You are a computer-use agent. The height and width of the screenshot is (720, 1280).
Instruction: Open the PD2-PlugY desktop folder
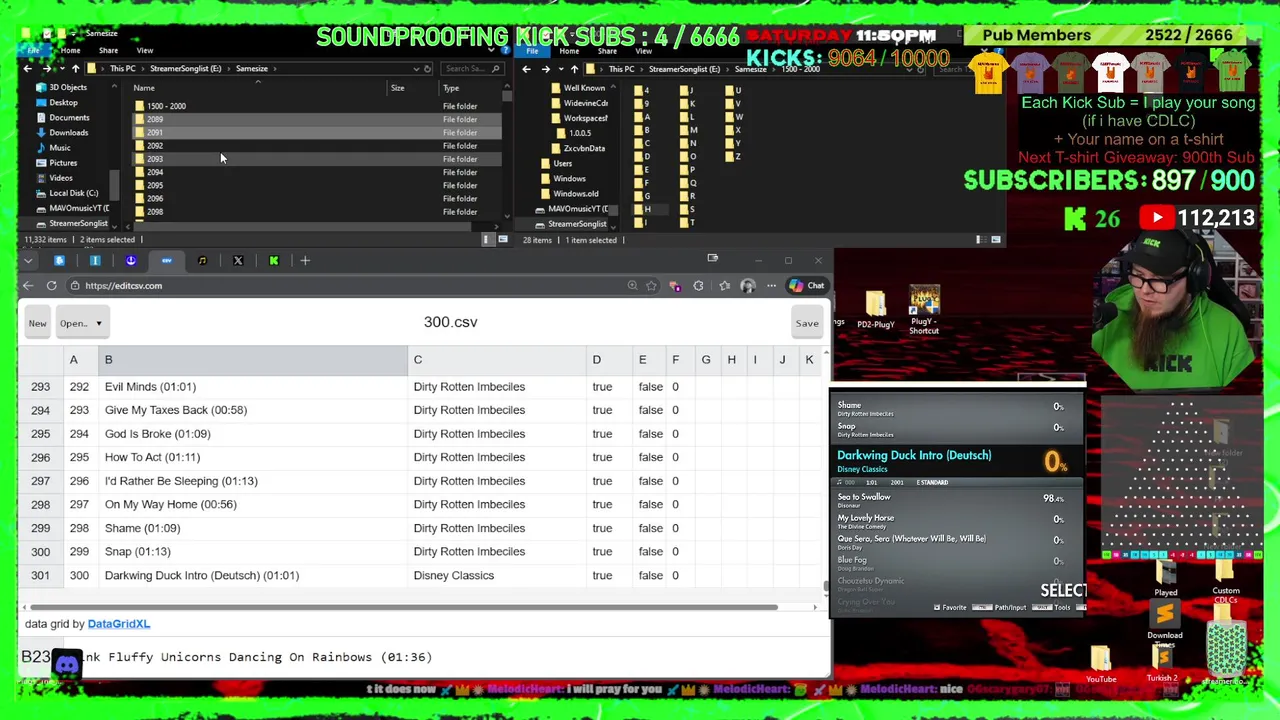pyautogui.click(x=875, y=310)
